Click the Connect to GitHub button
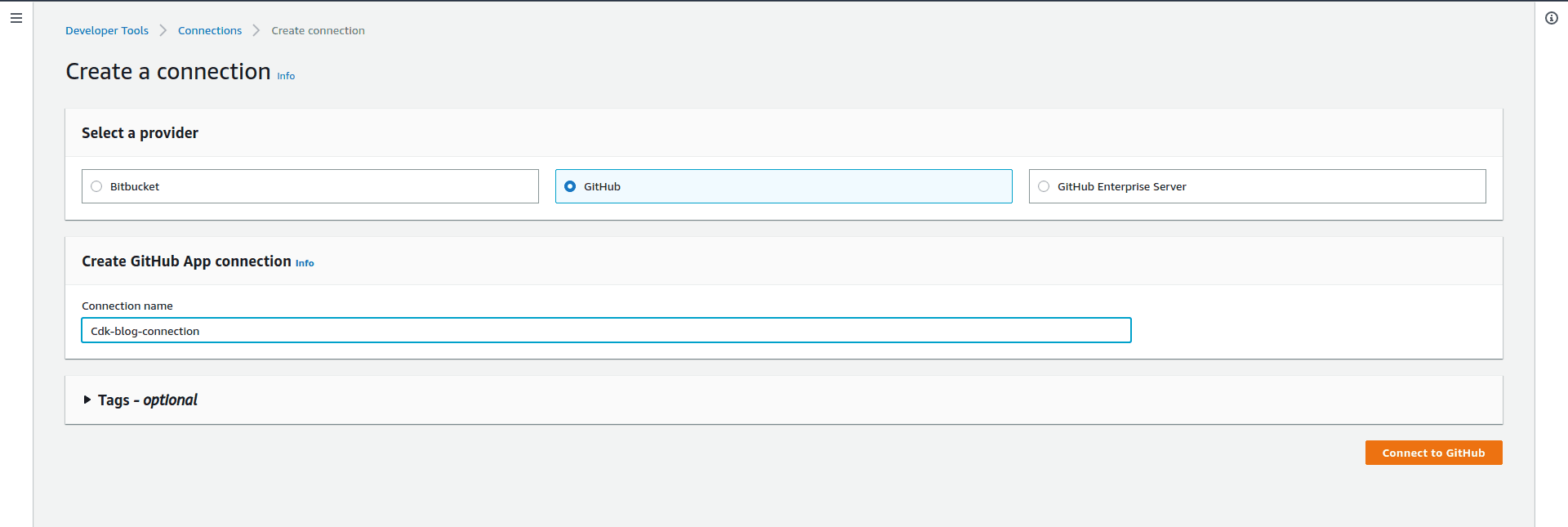This screenshot has width=1568, height=527. point(1433,453)
